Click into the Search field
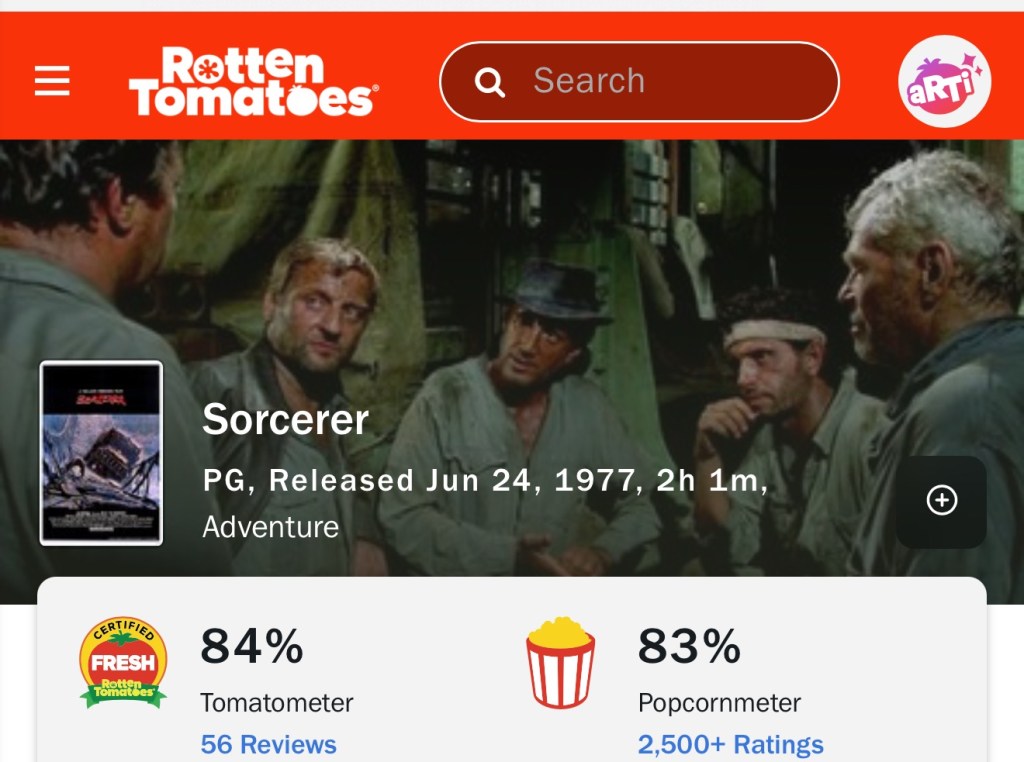 pos(660,81)
